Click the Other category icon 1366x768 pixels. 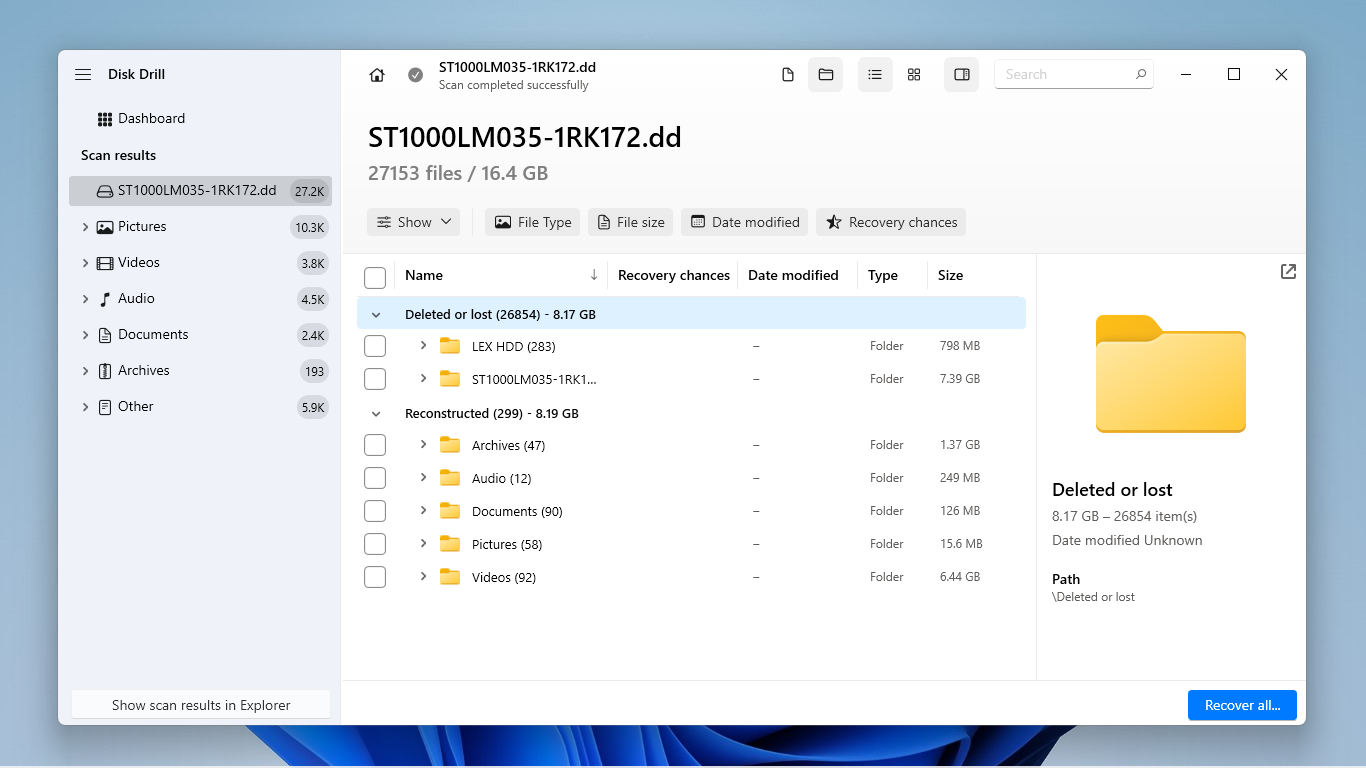pos(105,407)
